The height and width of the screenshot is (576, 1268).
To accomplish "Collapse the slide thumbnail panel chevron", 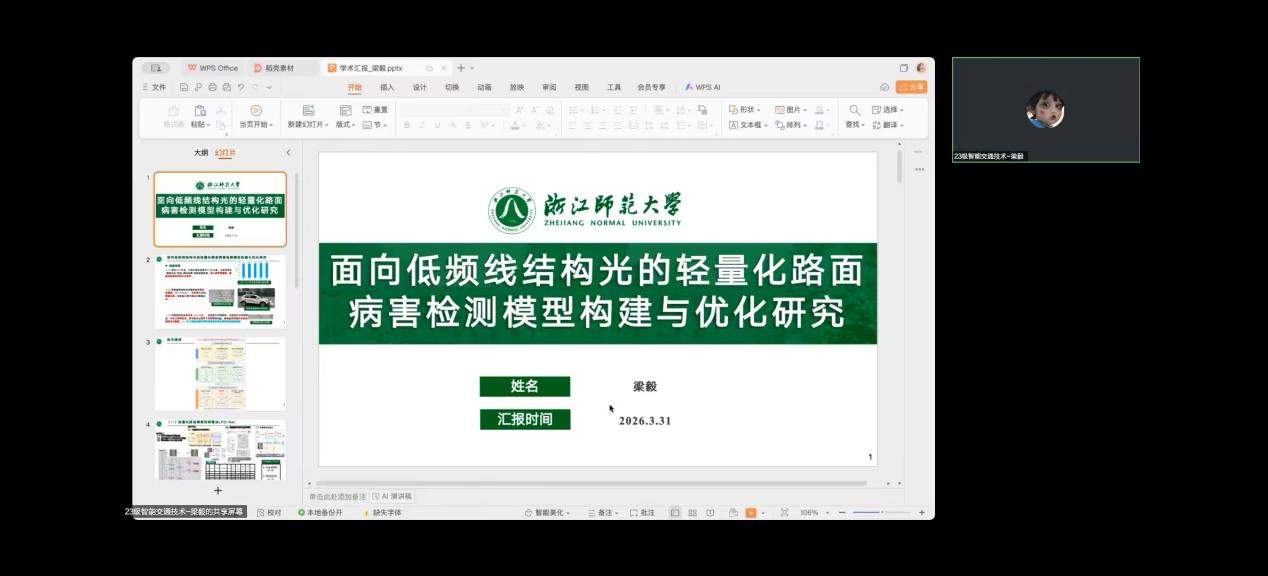I will click(x=288, y=153).
